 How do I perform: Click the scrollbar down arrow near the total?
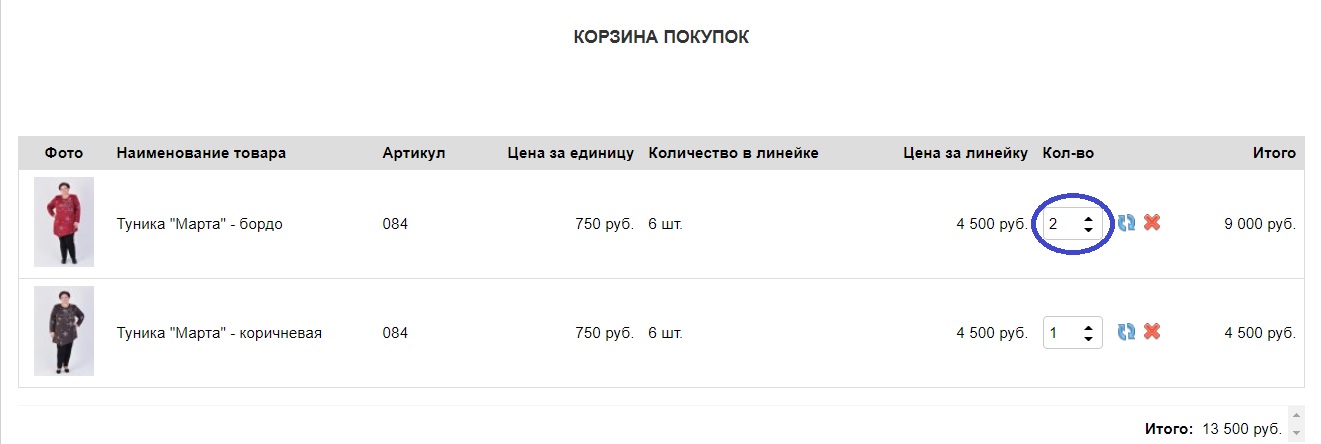tap(1297, 433)
